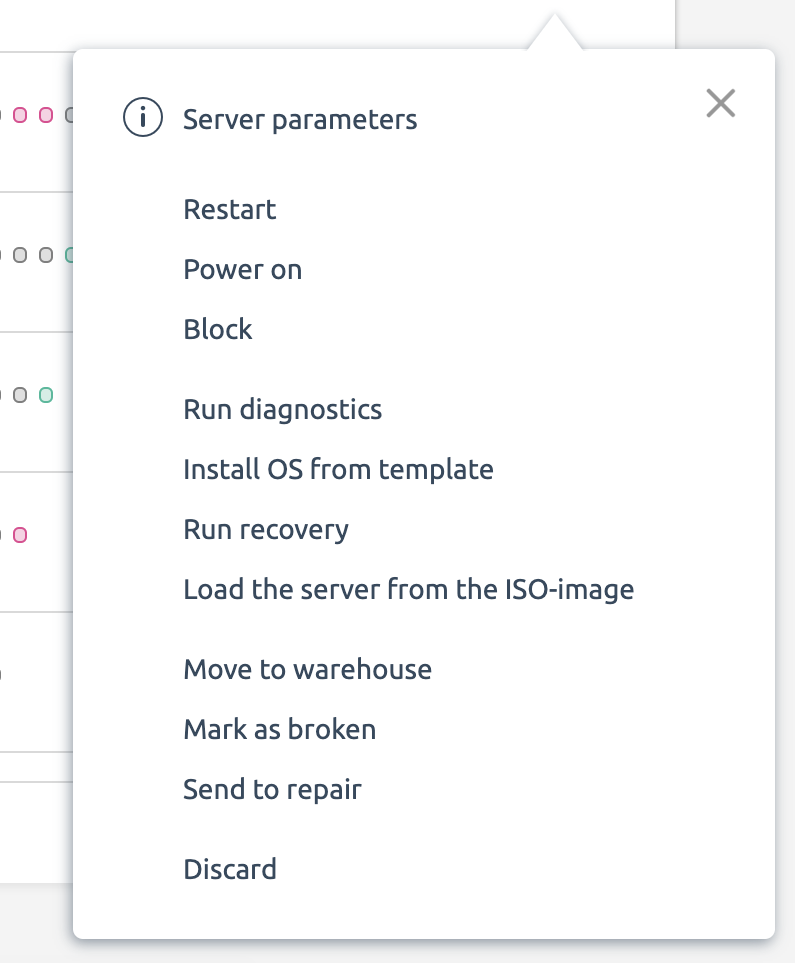
Task: Select Restart from the menu
Action: click(230, 209)
